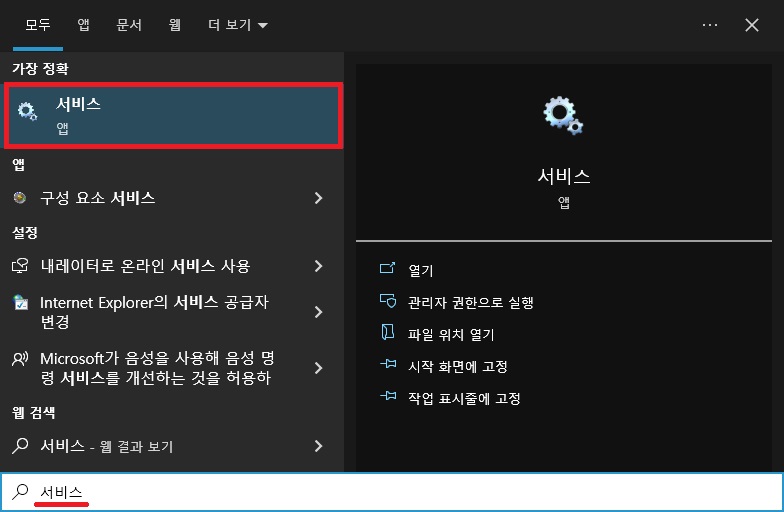The image size is (784, 512).
Task: Select 관리자 권한으로 실행
Action: (471, 302)
